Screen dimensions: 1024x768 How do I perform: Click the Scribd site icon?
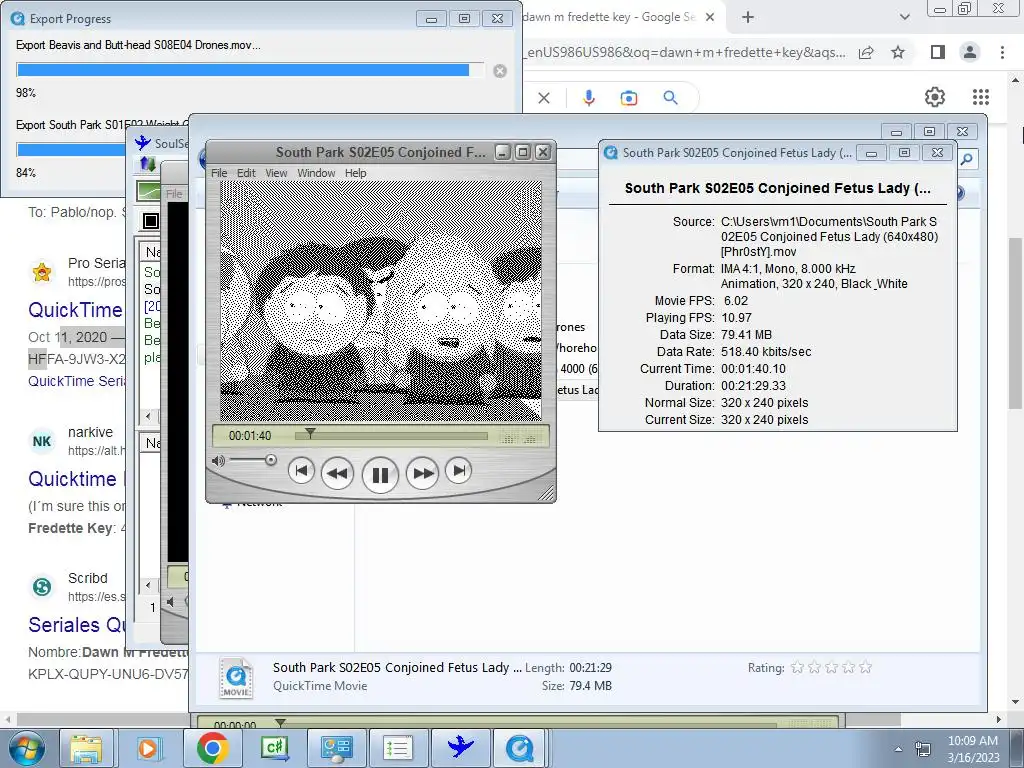pos(42,586)
